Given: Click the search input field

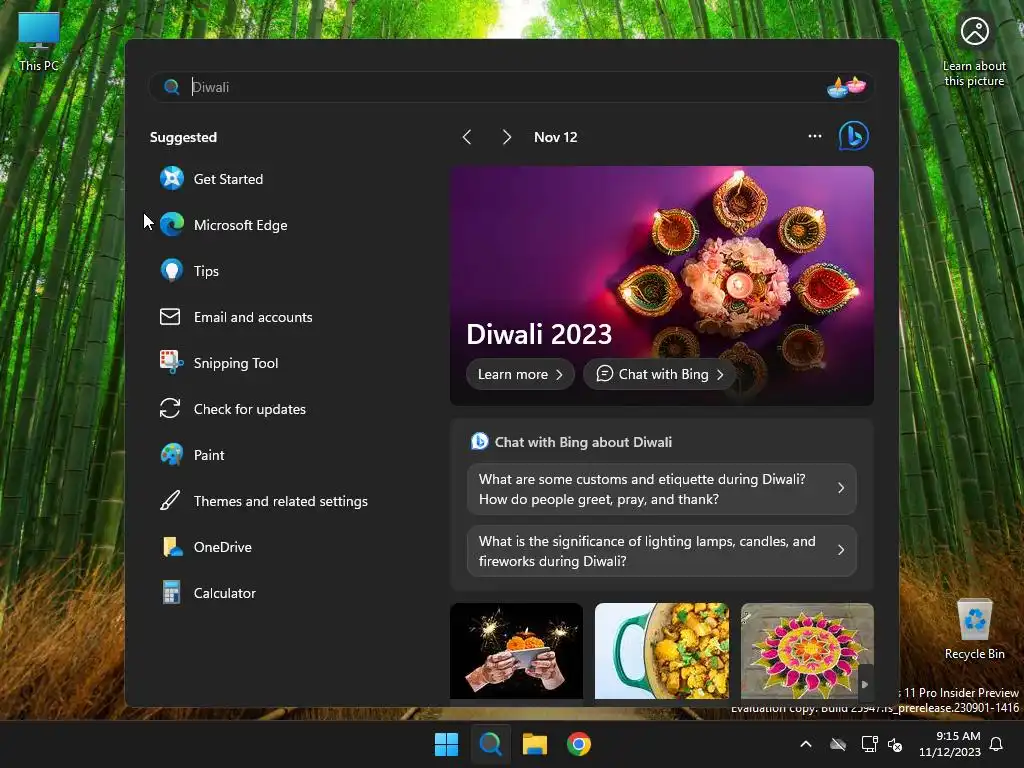Looking at the screenshot, I should tap(511, 87).
